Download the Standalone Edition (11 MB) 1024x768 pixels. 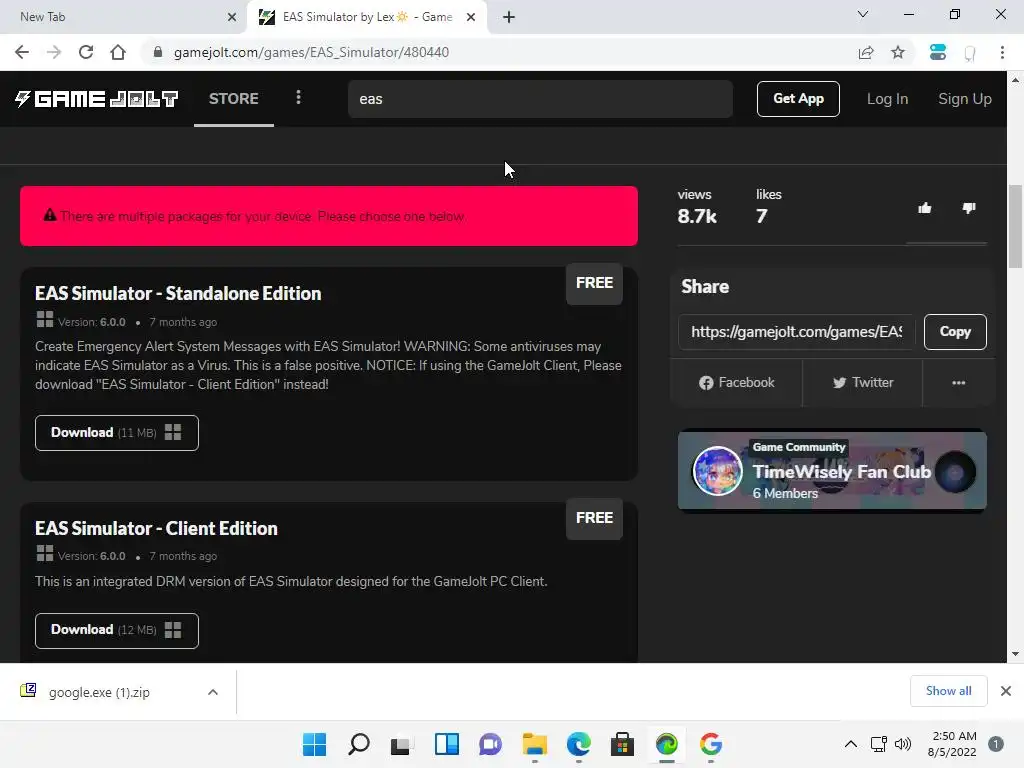click(x=117, y=433)
